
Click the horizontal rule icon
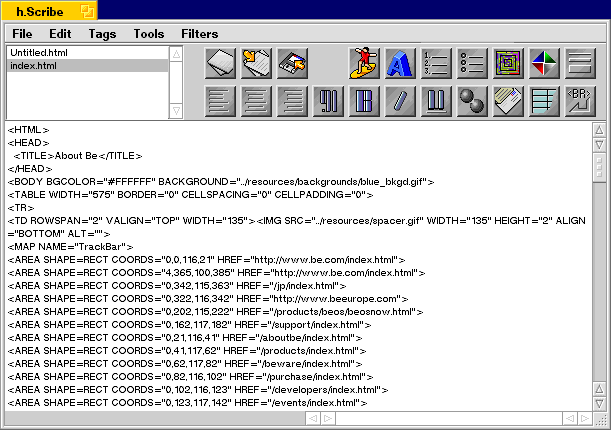[x=580, y=63]
